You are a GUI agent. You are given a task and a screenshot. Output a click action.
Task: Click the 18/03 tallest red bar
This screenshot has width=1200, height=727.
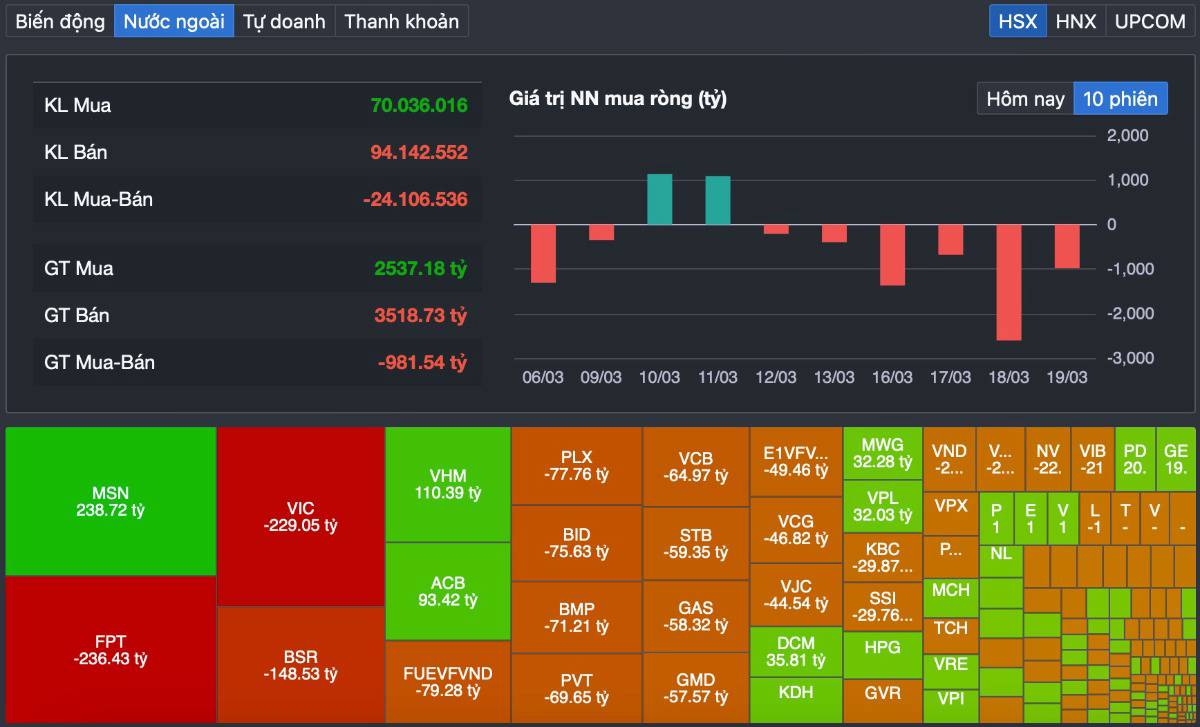[1008, 283]
